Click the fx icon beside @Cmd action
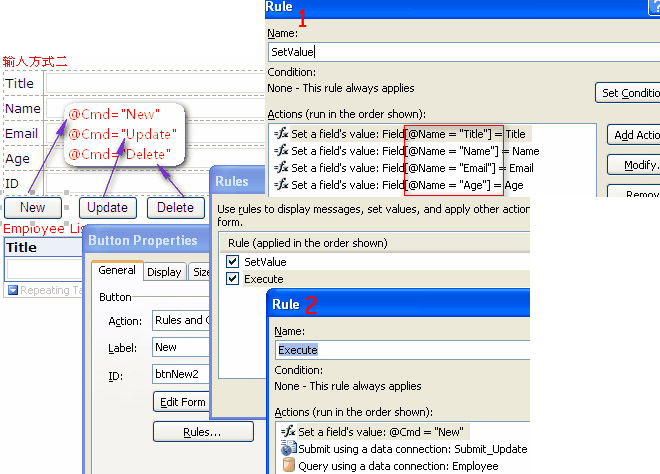 tap(288, 431)
